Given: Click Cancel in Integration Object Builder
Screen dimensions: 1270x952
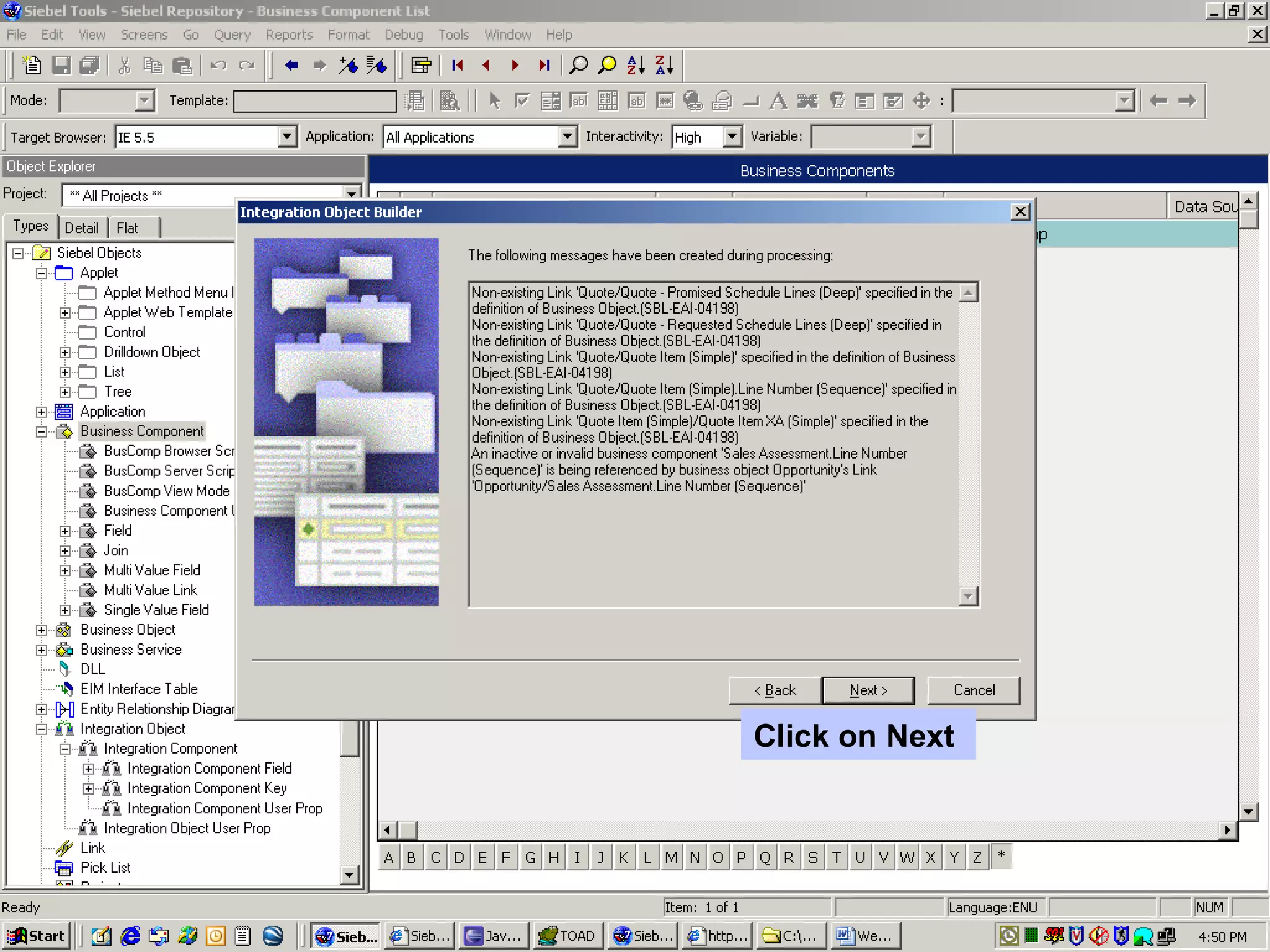Looking at the screenshot, I should click(974, 690).
